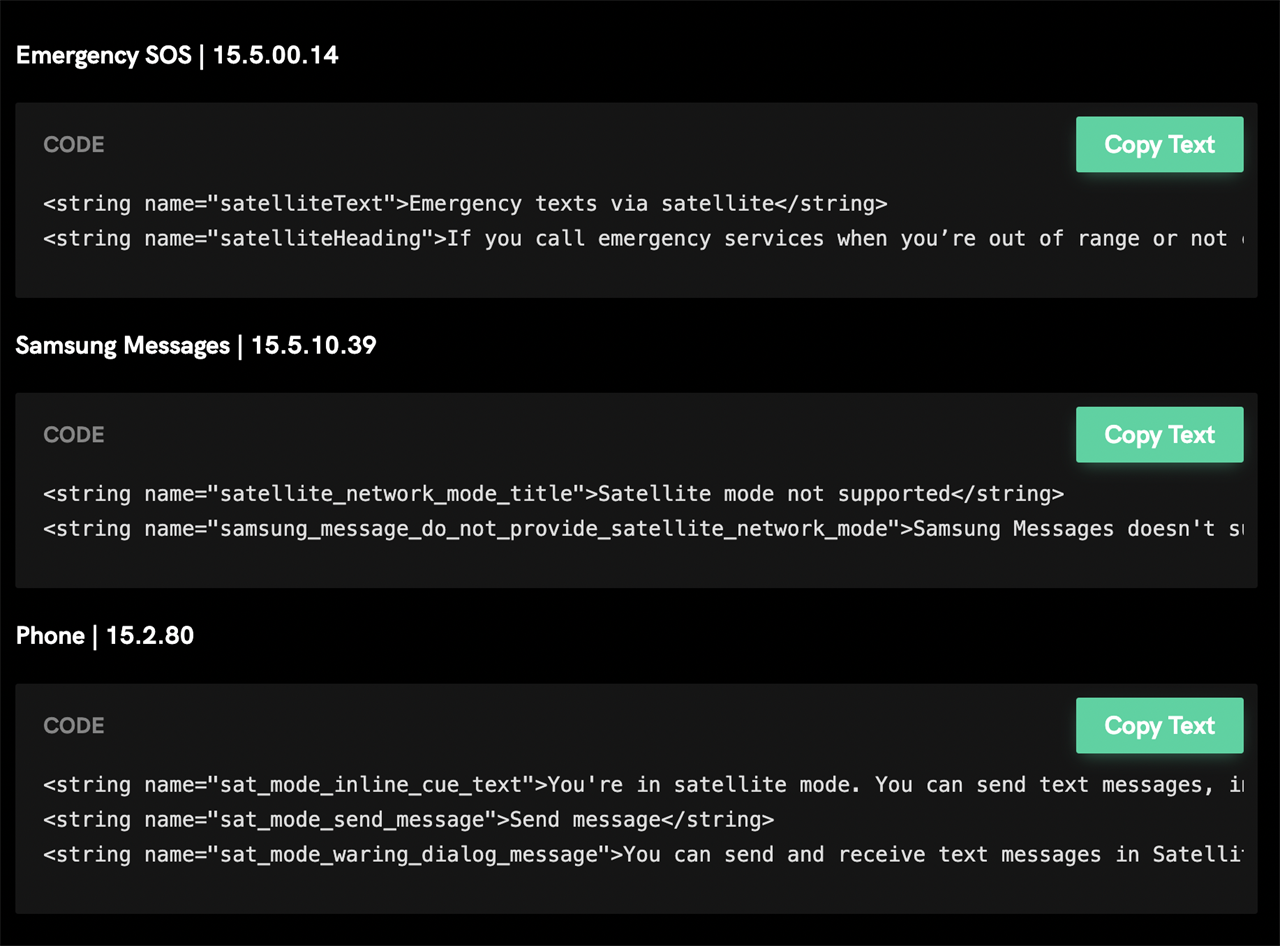This screenshot has height=946, width=1280.
Task: Click the CODE label above the satelliteText string
Action: pyautogui.click(x=74, y=145)
